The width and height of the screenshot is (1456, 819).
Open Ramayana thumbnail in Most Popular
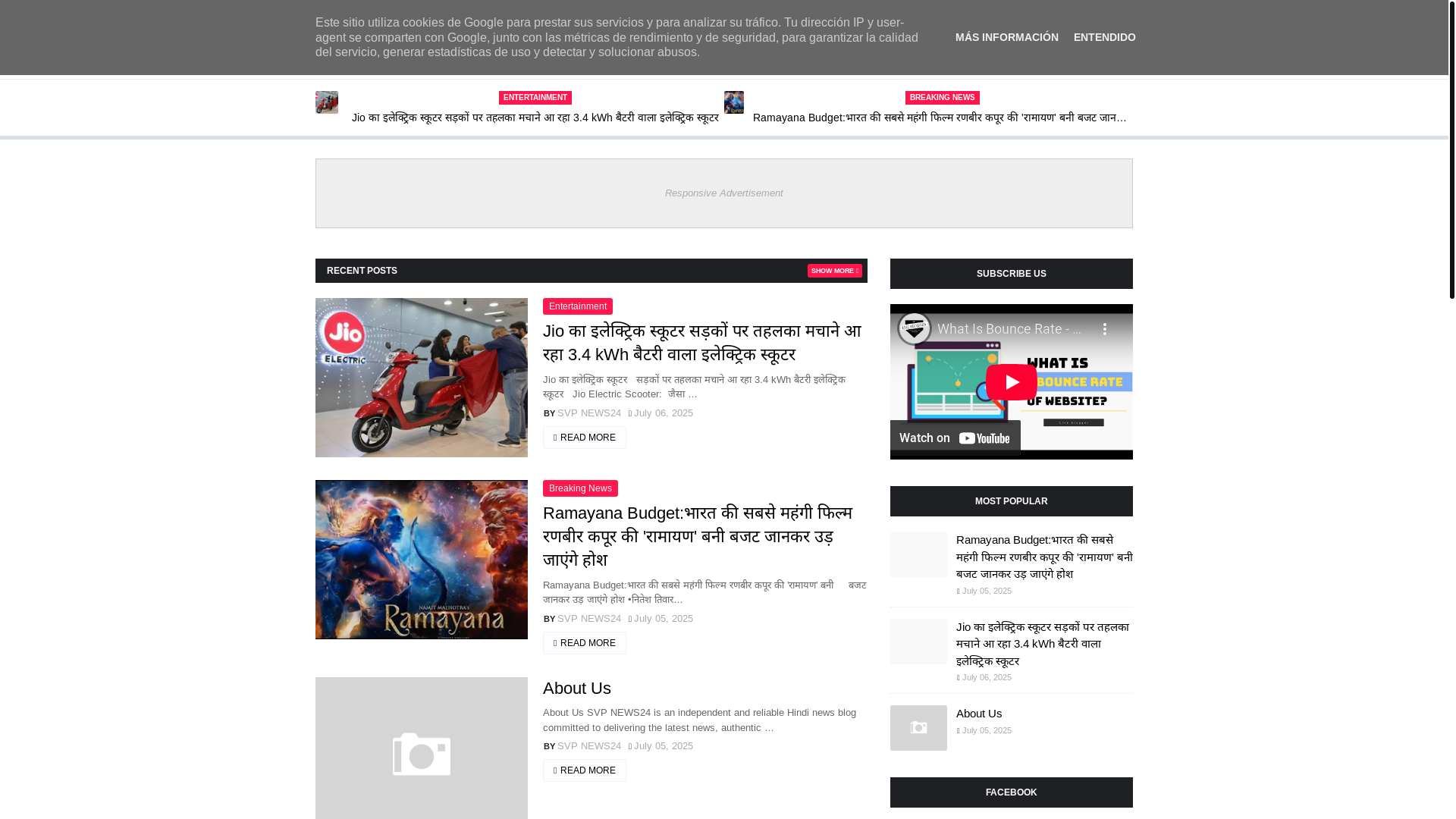[918, 554]
